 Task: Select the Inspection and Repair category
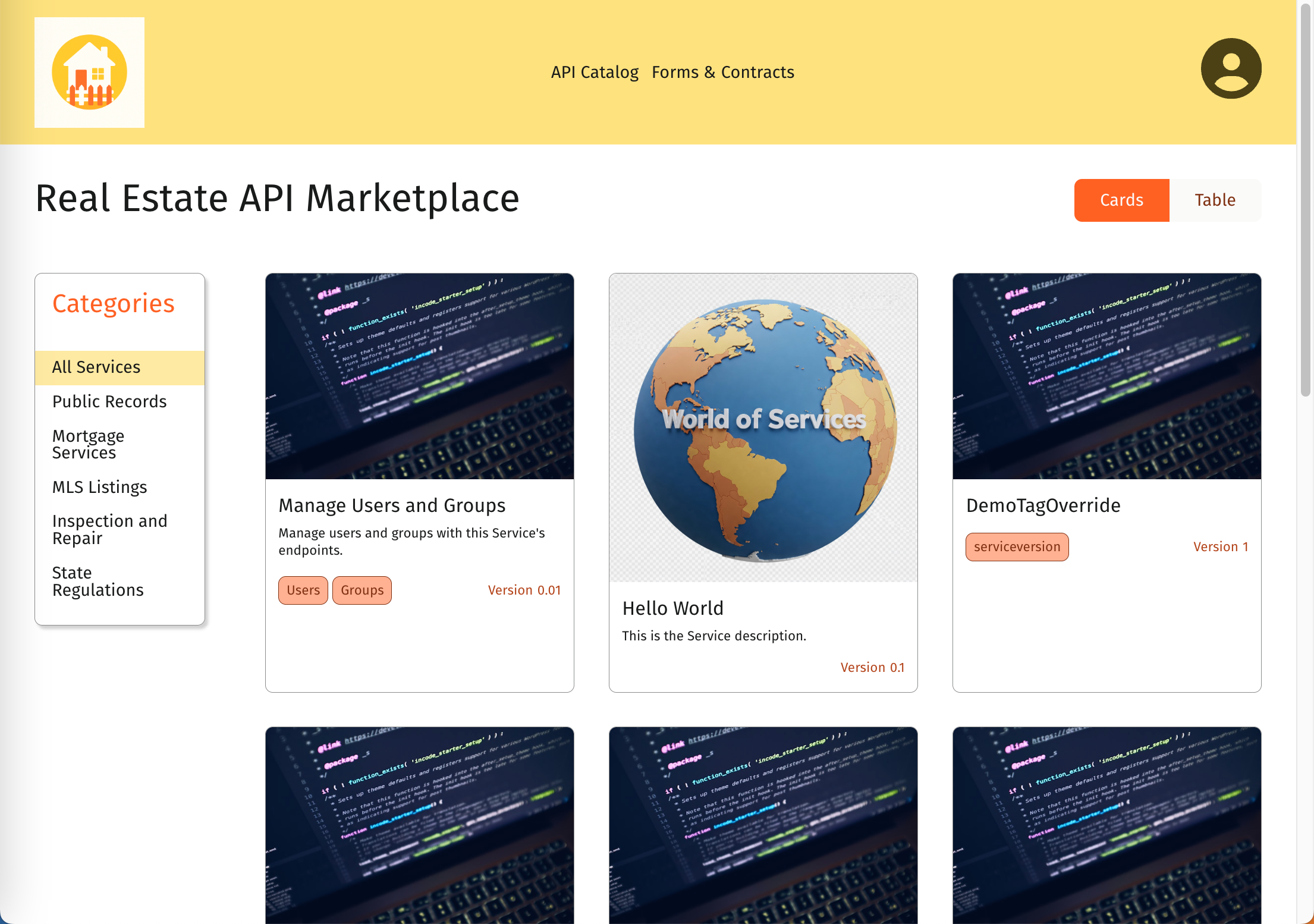[110, 529]
